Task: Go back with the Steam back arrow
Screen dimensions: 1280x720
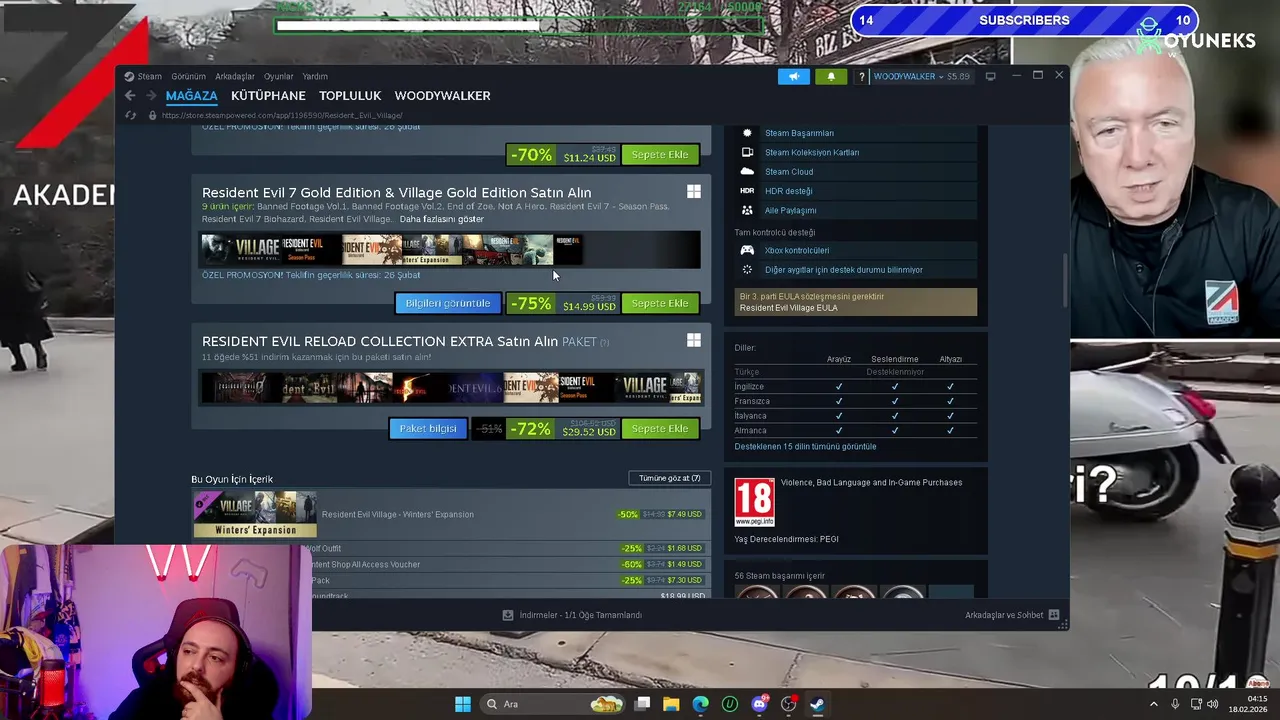Action: 130,96
